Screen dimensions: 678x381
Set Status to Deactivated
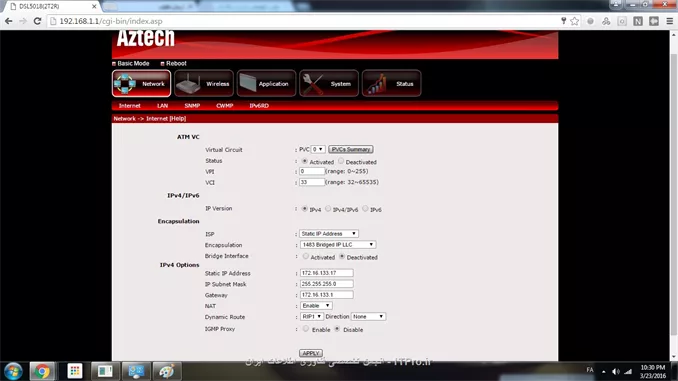(341, 161)
